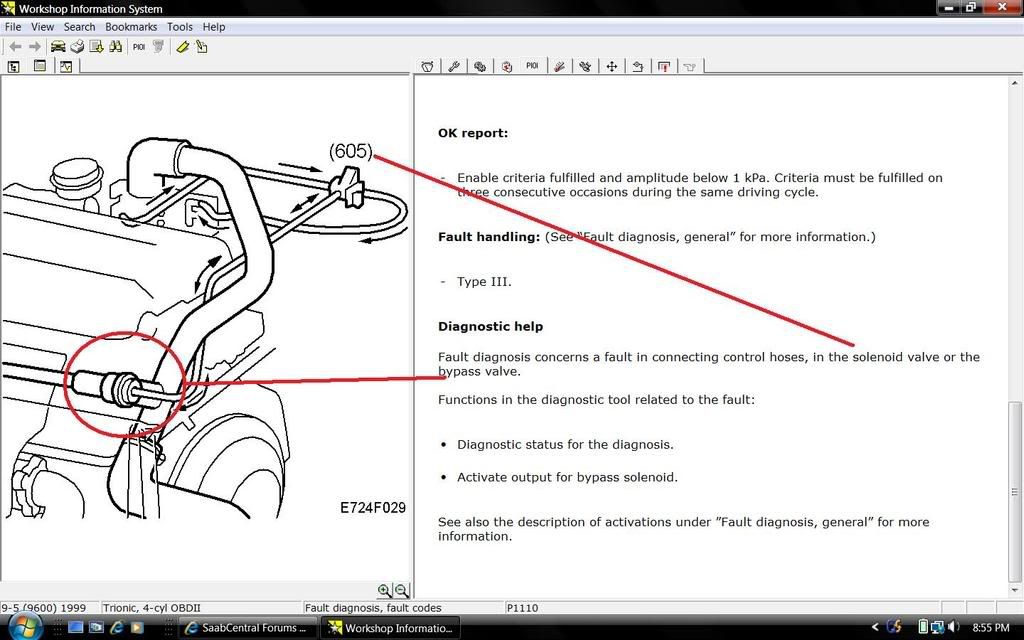Image resolution: width=1024 pixels, height=640 pixels.
Task: Zoom out using the magnifier below the diagram
Action: [400, 590]
